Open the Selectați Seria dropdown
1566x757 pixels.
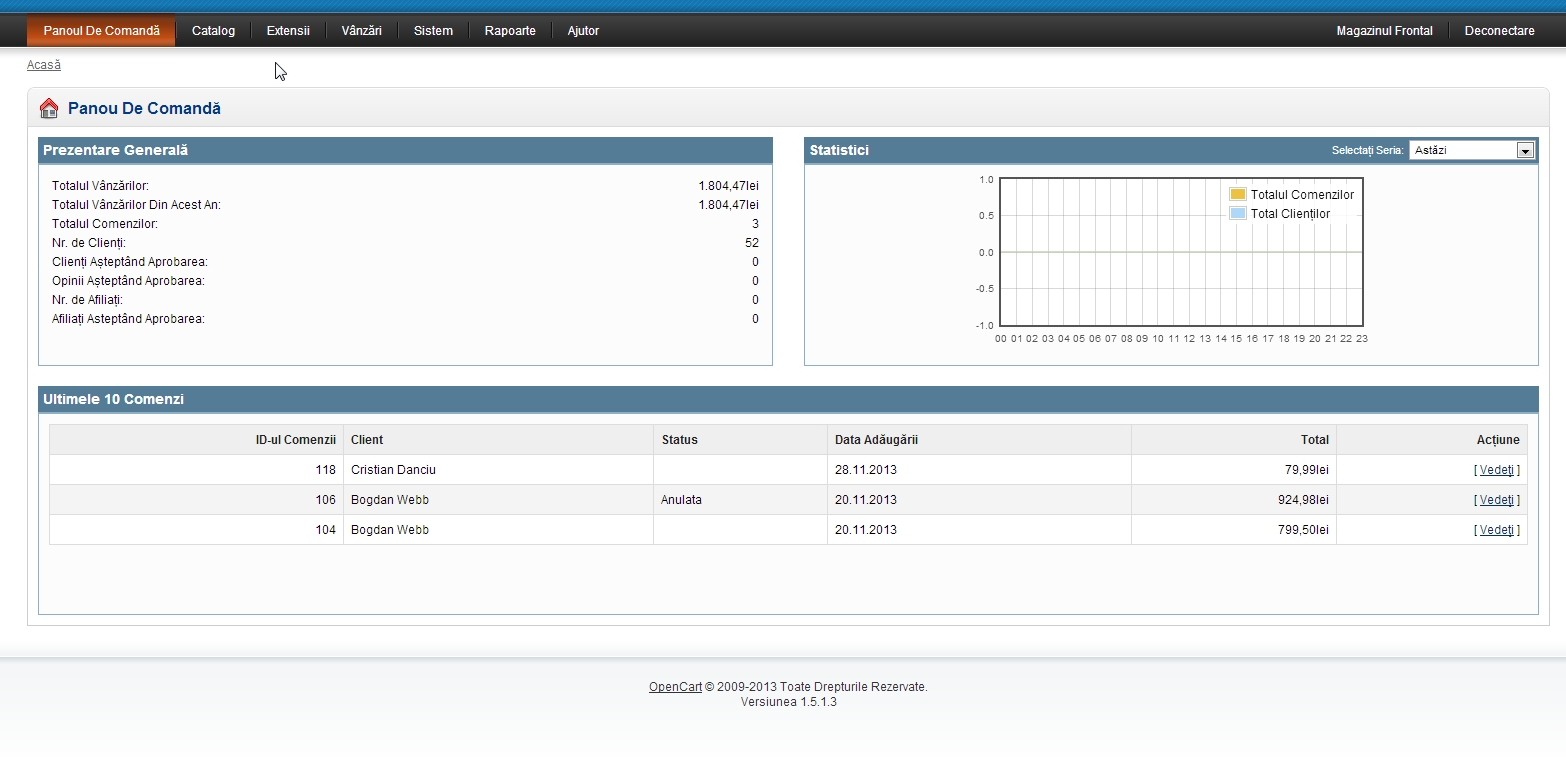point(1471,150)
